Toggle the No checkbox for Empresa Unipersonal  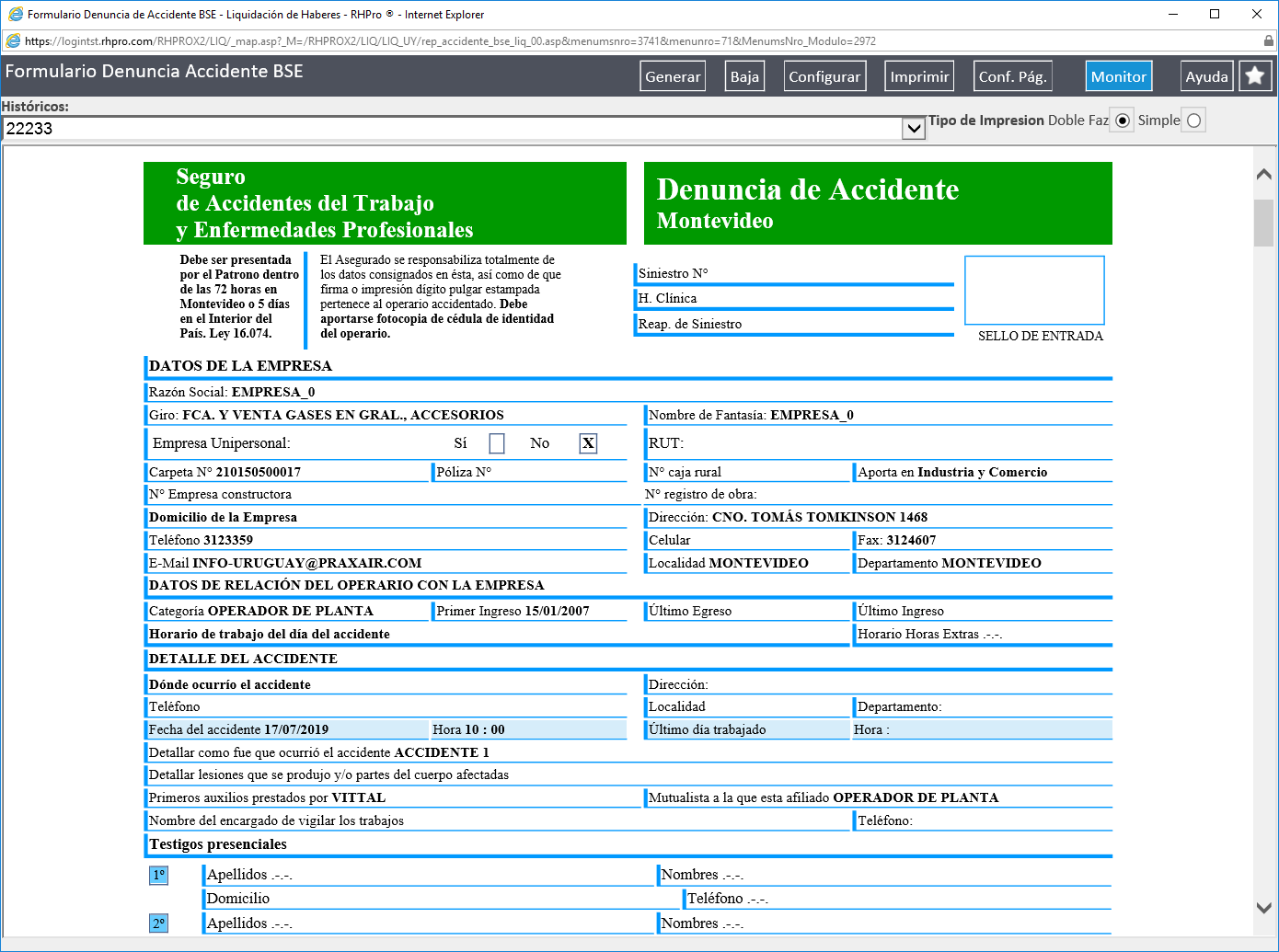pos(588,443)
